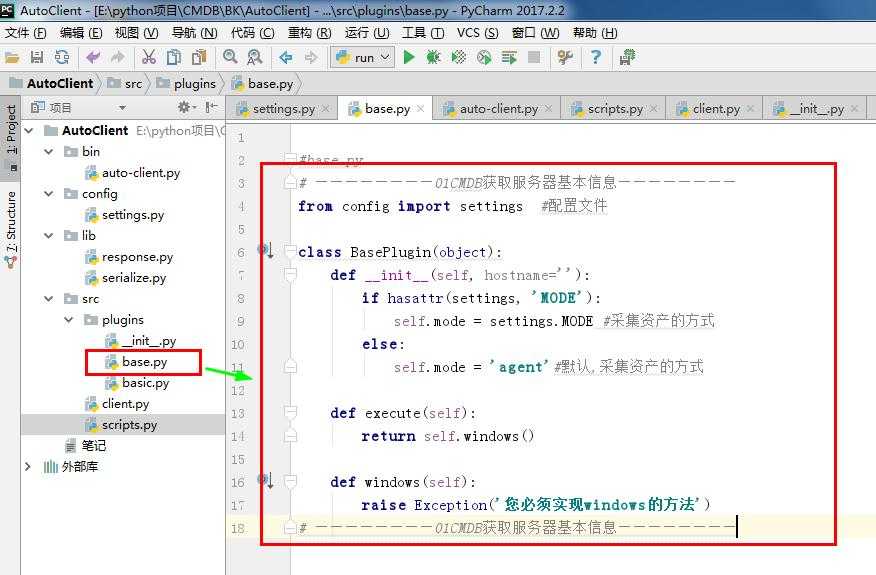876x575 pixels.
Task: Open Settings wrench toolbar icon
Action: click(565, 57)
